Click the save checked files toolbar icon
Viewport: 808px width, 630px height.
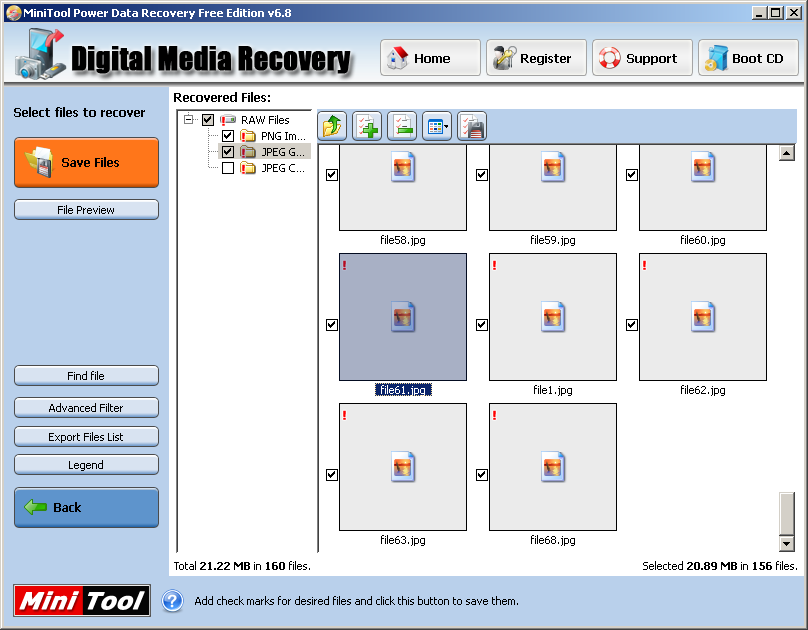click(x=472, y=126)
